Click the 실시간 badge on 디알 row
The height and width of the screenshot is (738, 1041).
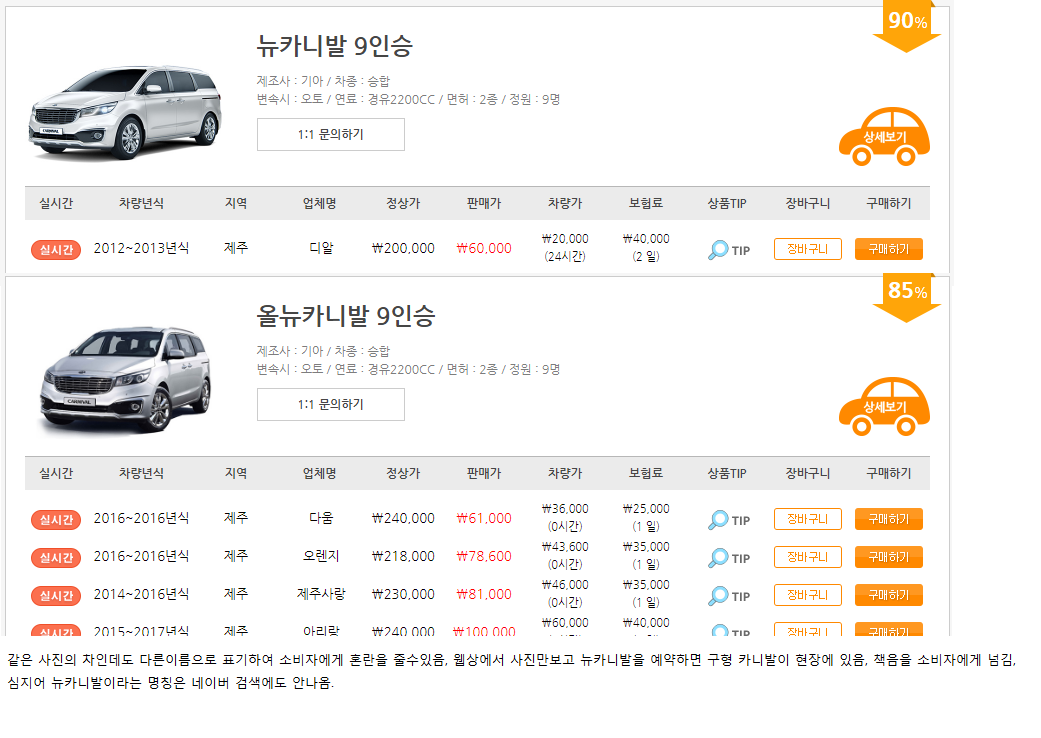(55, 246)
